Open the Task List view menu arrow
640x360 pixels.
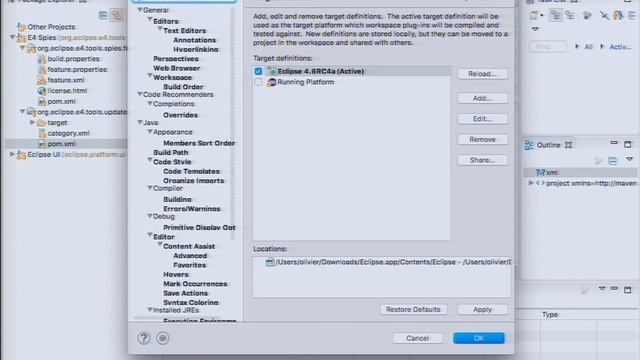coord(535,29)
